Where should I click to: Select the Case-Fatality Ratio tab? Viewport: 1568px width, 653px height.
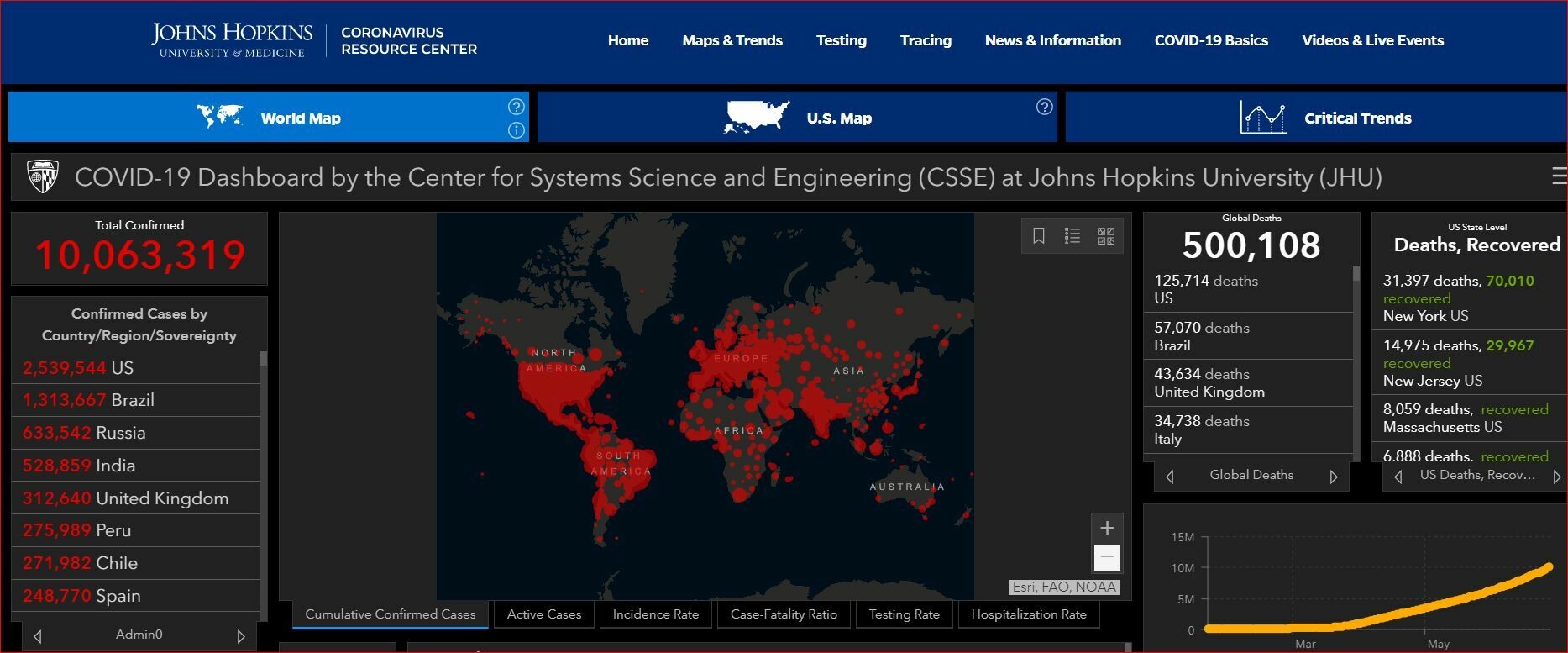pyautogui.click(x=784, y=614)
